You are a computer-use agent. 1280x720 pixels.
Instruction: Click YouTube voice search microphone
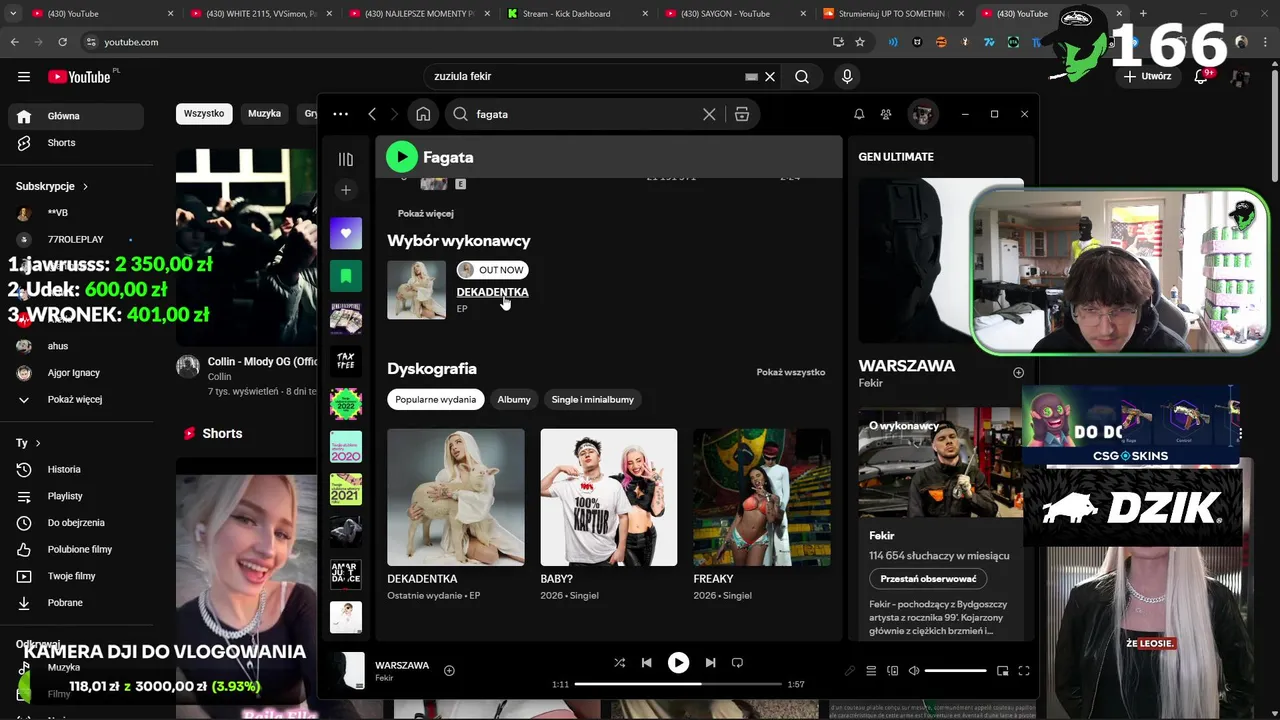pyautogui.click(x=847, y=76)
